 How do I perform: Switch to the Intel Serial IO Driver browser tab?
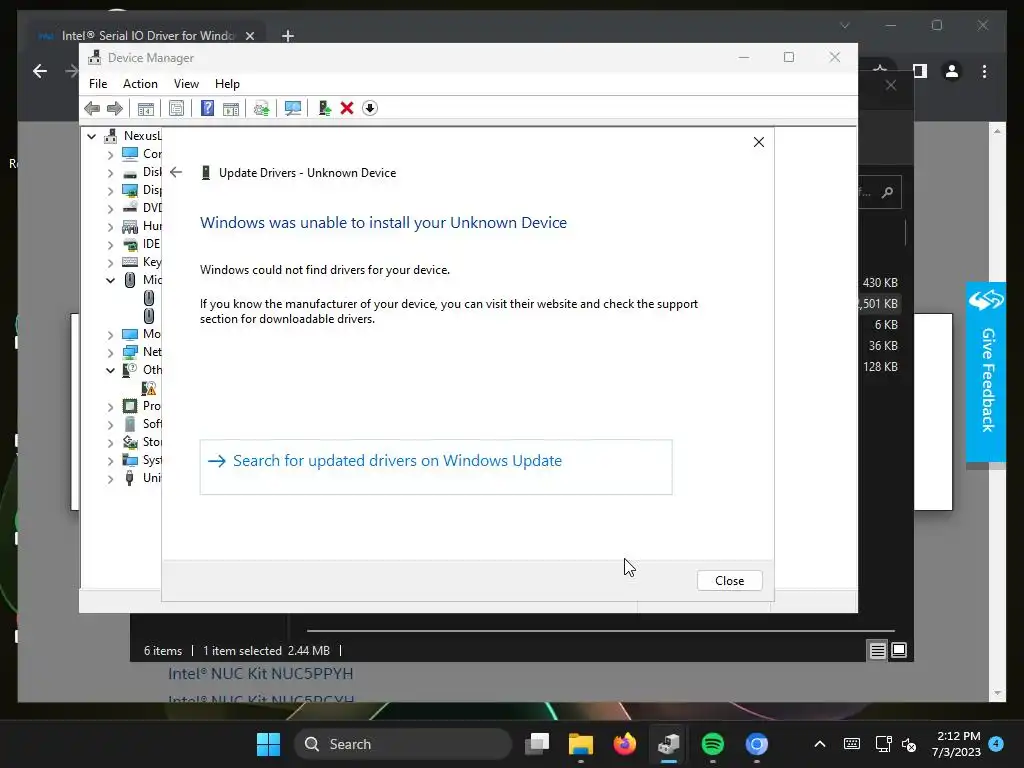pos(146,35)
